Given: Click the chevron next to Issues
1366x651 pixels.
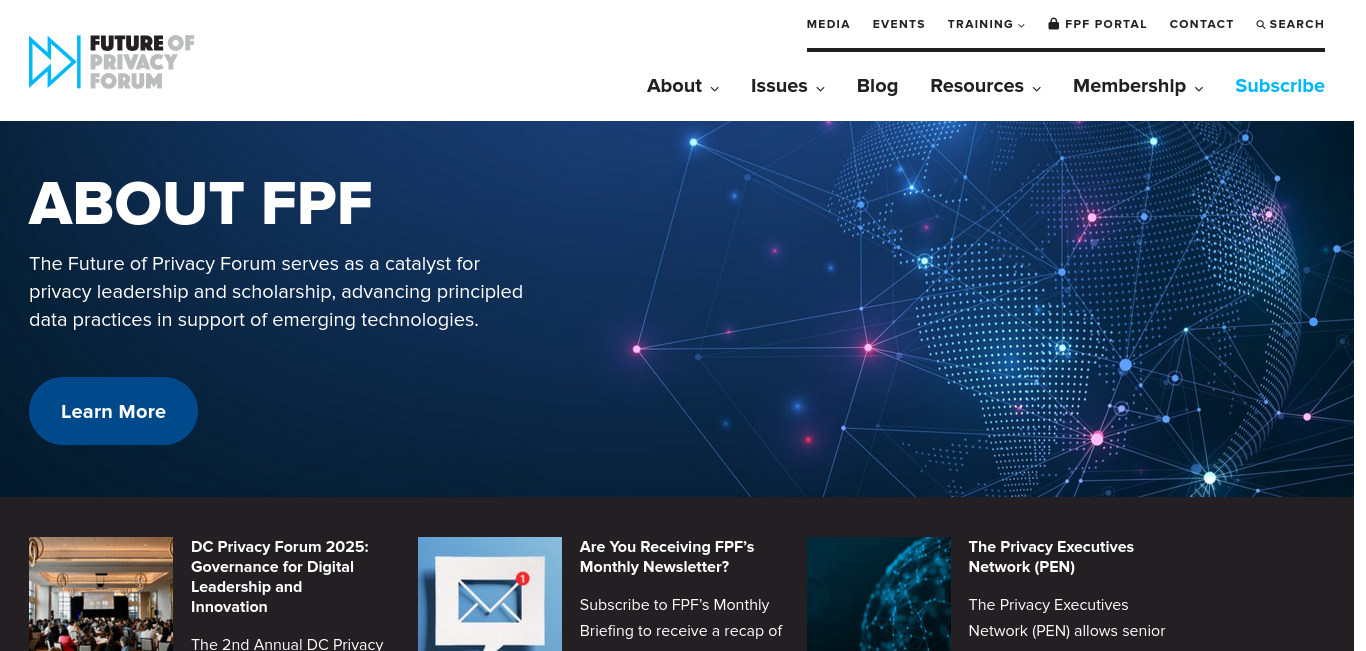Looking at the screenshot, I should 820,88.
